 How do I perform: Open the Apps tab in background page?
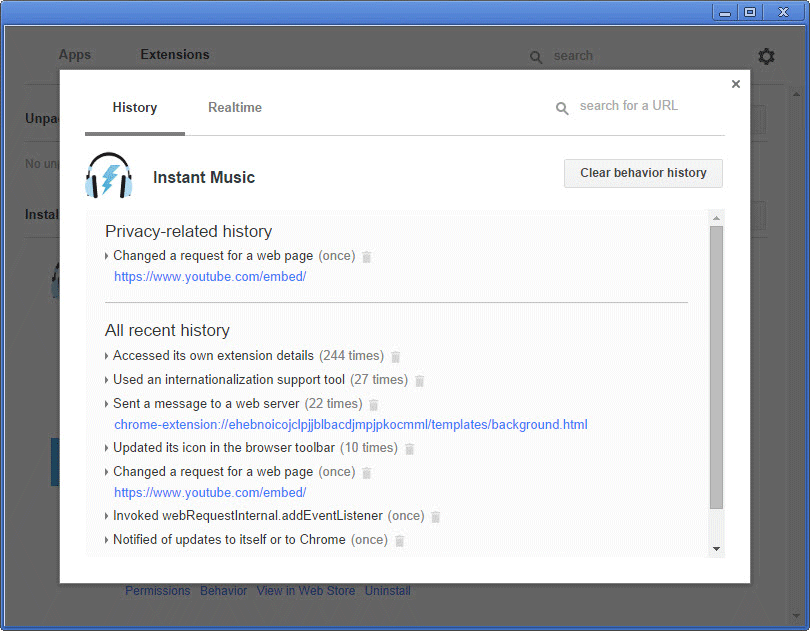point(75,54)
